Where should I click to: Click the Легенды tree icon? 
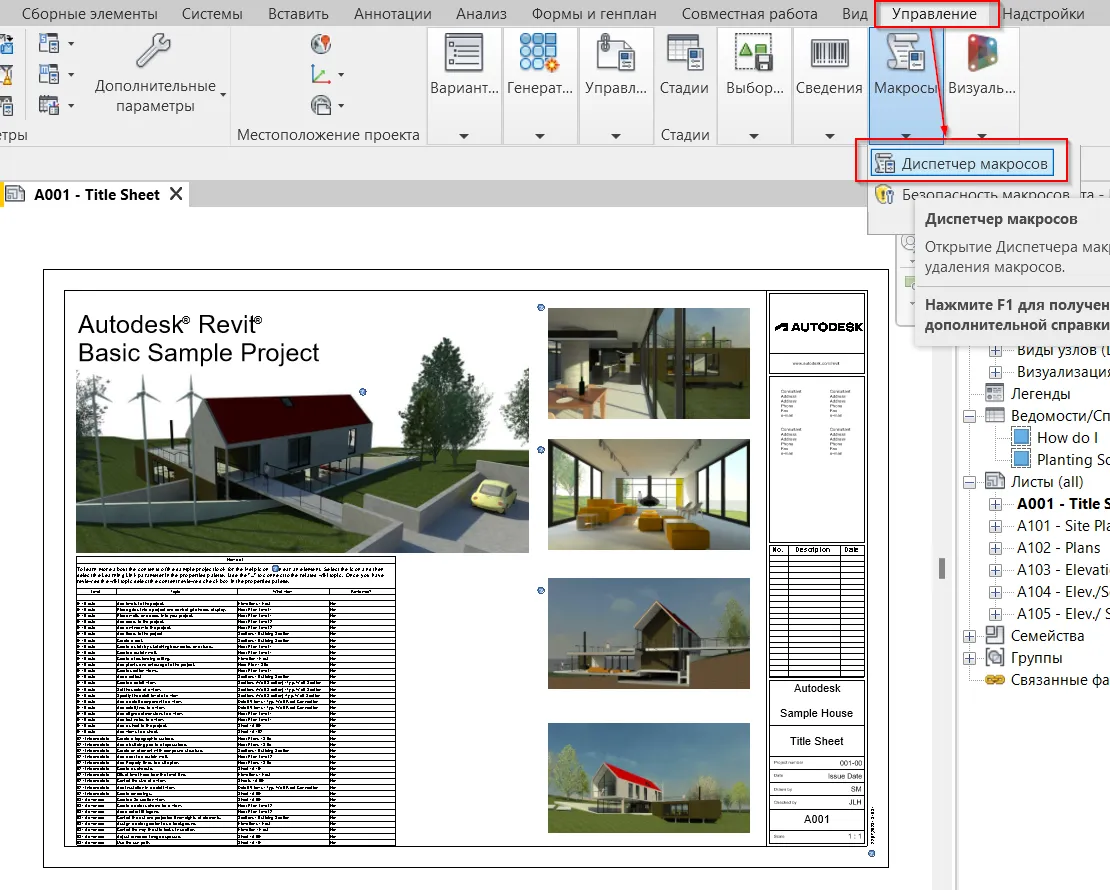tap(995, 393)
